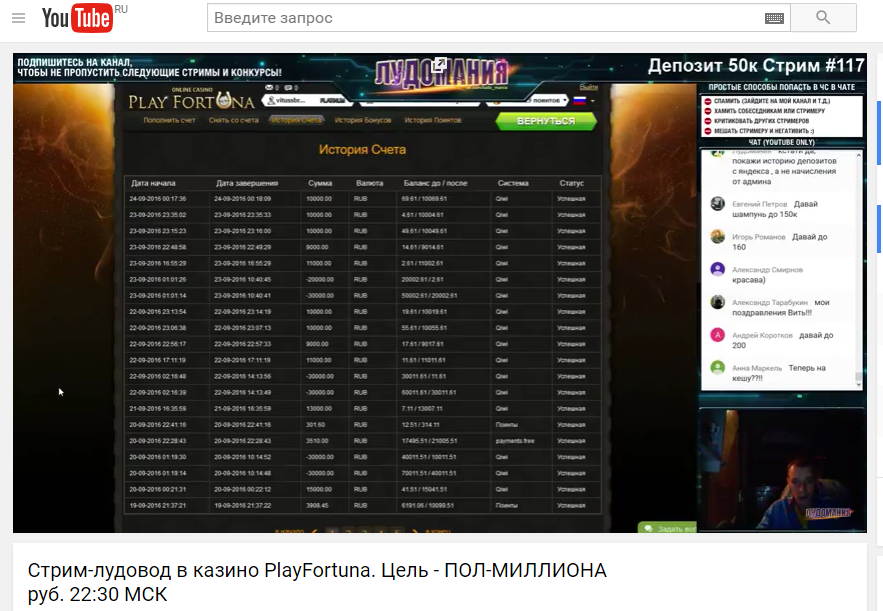Select the История Счета tab
Viewport: 883px width, 611px height.
(296, 120)
